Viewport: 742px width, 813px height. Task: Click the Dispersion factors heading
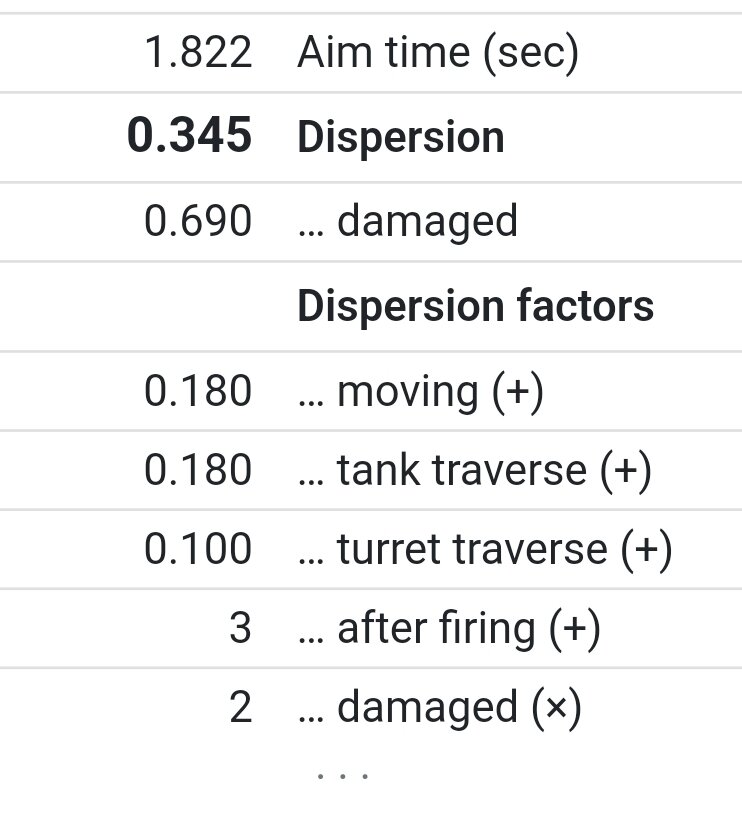click(x=475, y=306)
